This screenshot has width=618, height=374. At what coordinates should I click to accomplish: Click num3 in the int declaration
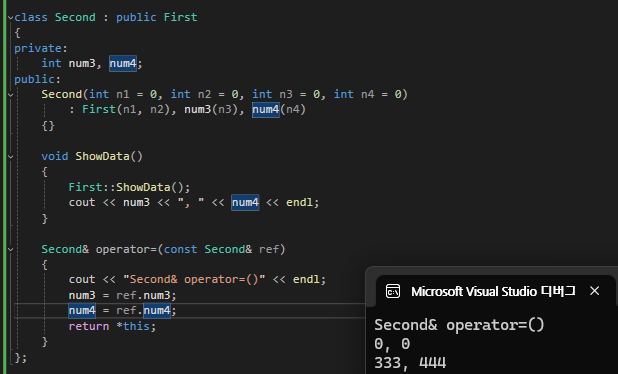(82, 63)
